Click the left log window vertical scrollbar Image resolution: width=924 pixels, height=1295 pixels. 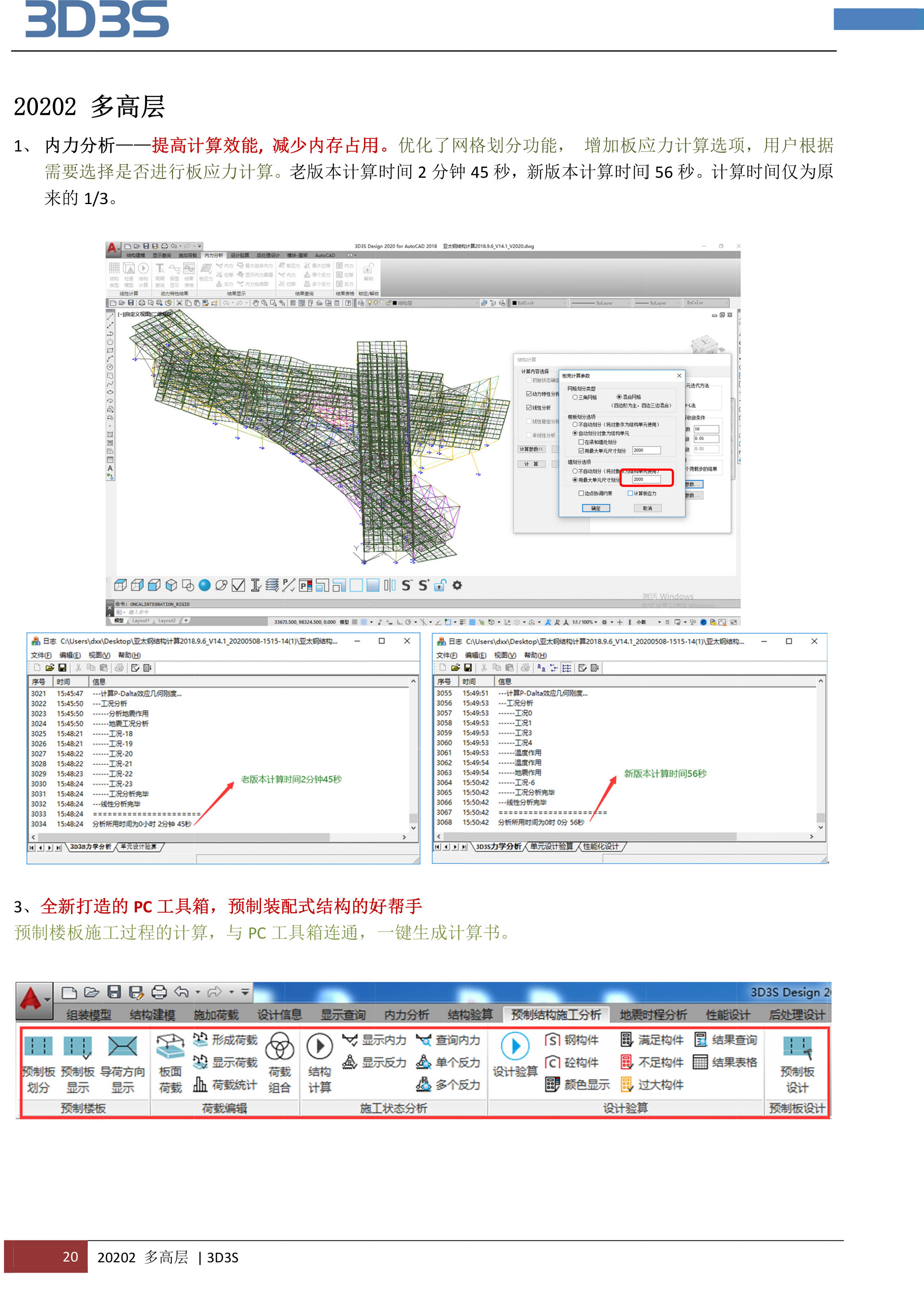pyautogui.click(x=414, y=754)
